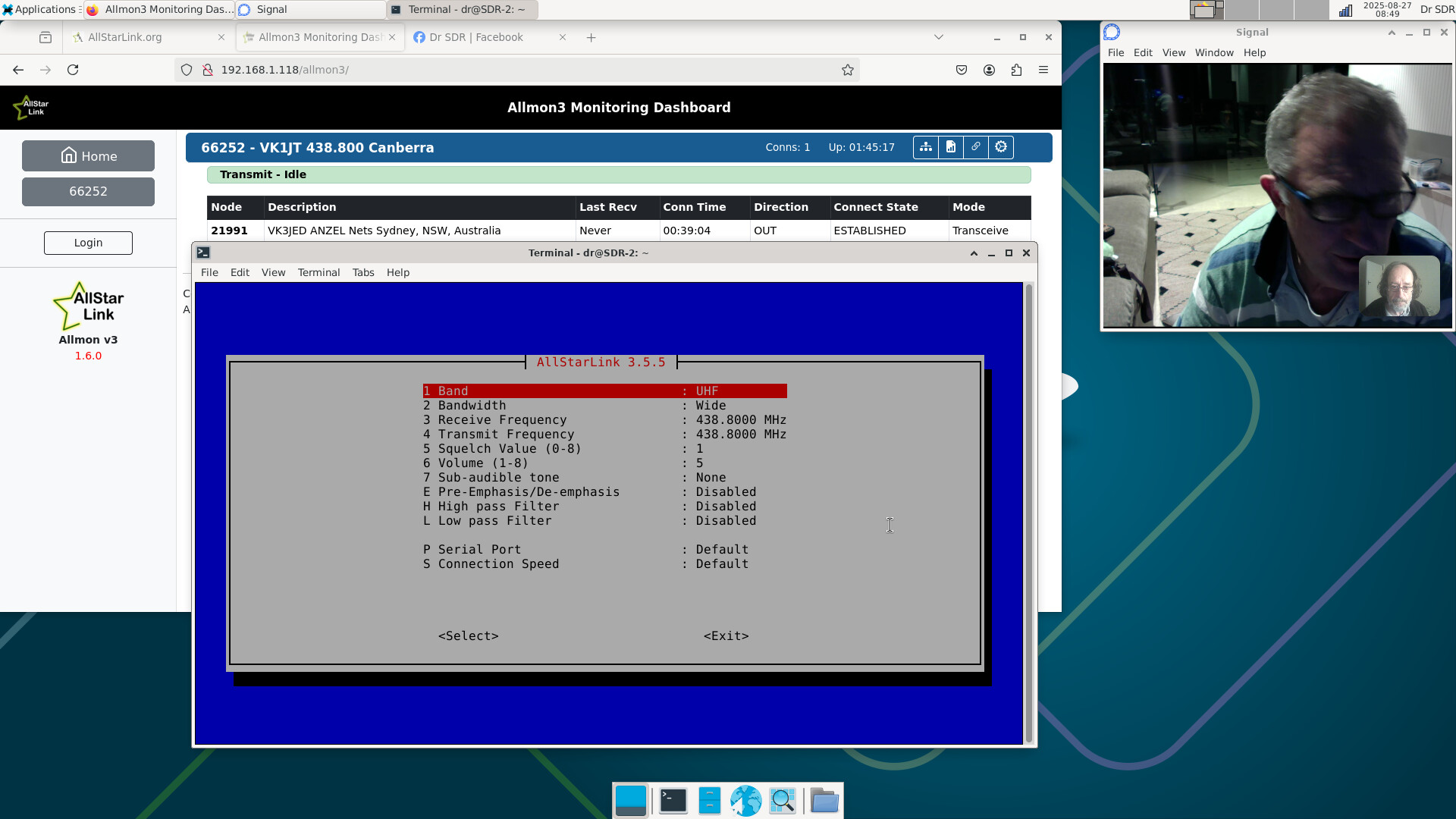Open a new Firefox tab with plus button
Image resolution: width=1456 pixels, height=819 pixels.
pyautogui.click(x=591, y=37)
